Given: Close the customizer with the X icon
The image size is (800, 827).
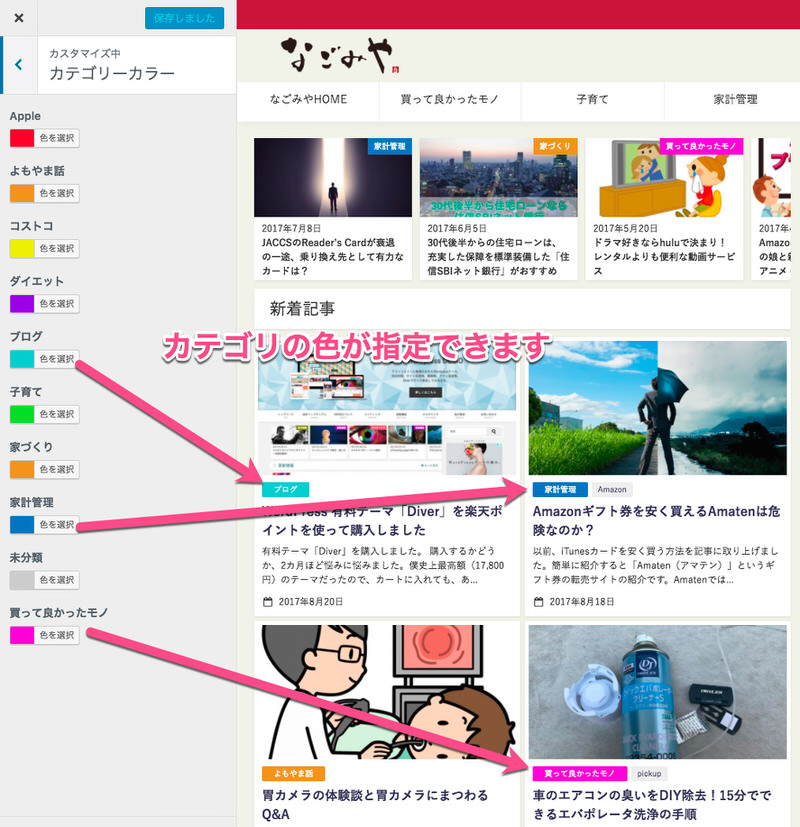Looking at the screenshot, I should (x=19, y=18).
